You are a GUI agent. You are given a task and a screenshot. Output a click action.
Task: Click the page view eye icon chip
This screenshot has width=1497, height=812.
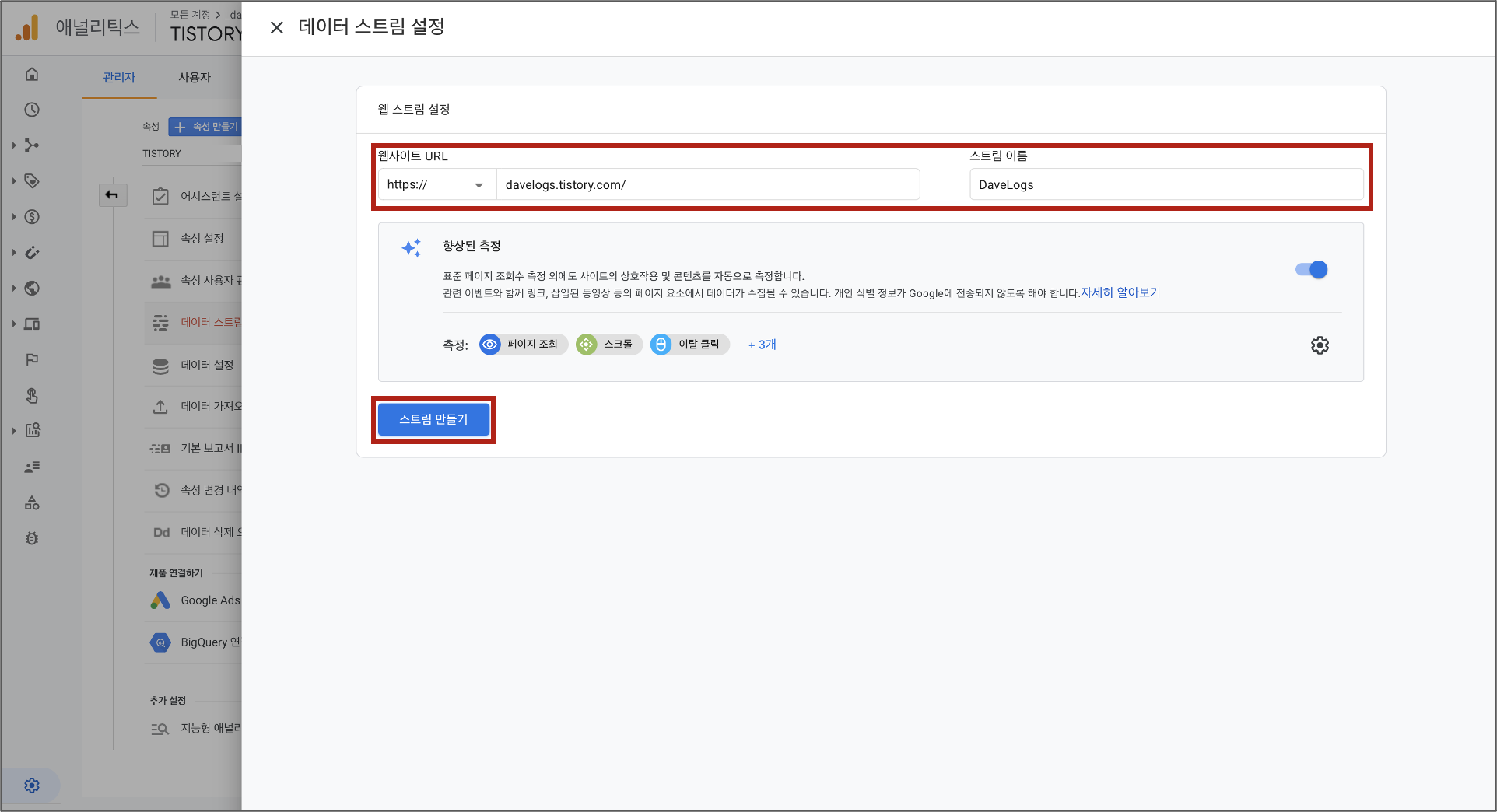pyautogui.click(x=489, y=345)
